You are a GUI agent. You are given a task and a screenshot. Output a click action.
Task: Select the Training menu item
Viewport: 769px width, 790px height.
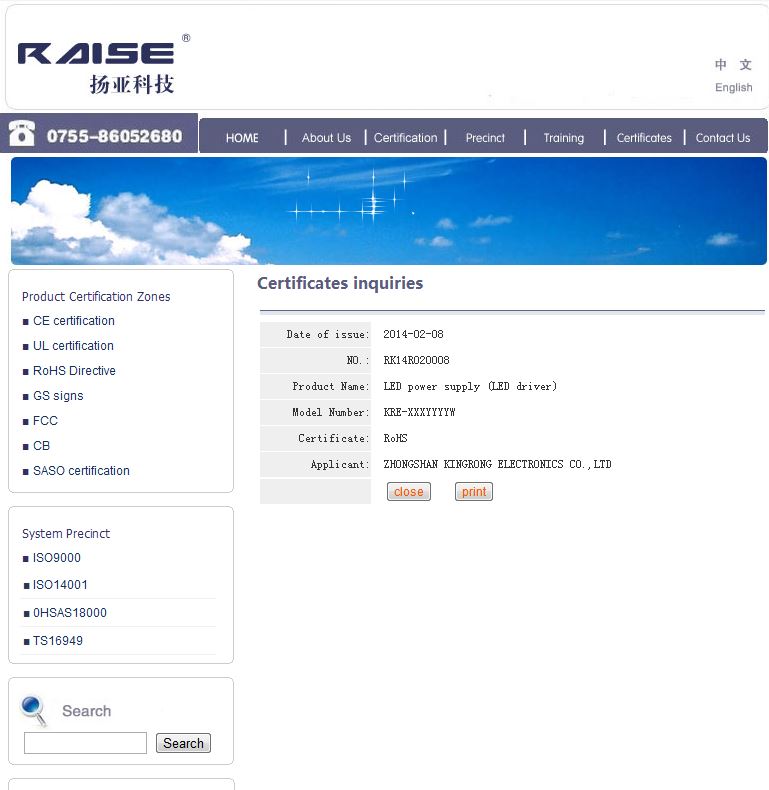pyautogui.click(x=563, y=138)
